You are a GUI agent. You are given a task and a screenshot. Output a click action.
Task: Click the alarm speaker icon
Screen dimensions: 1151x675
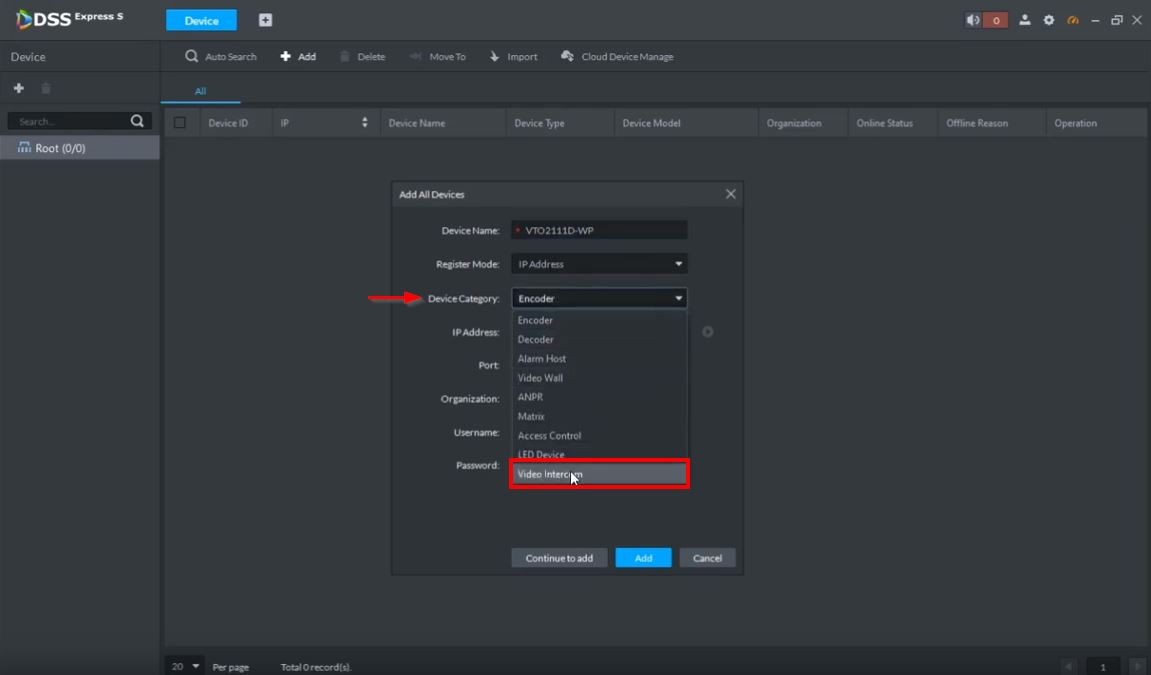click(x=973, y=20)
